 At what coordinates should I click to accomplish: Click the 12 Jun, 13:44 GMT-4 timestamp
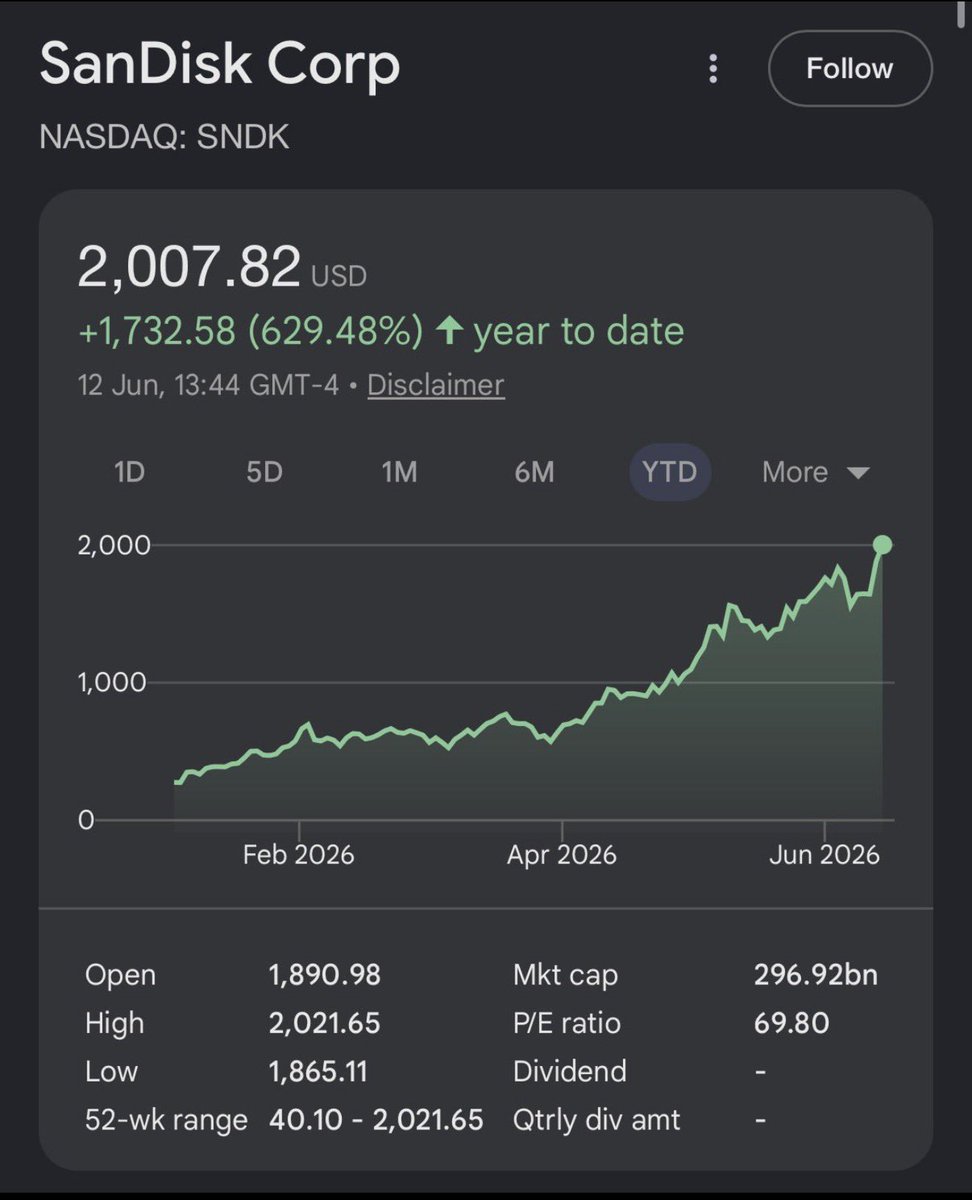208,385
